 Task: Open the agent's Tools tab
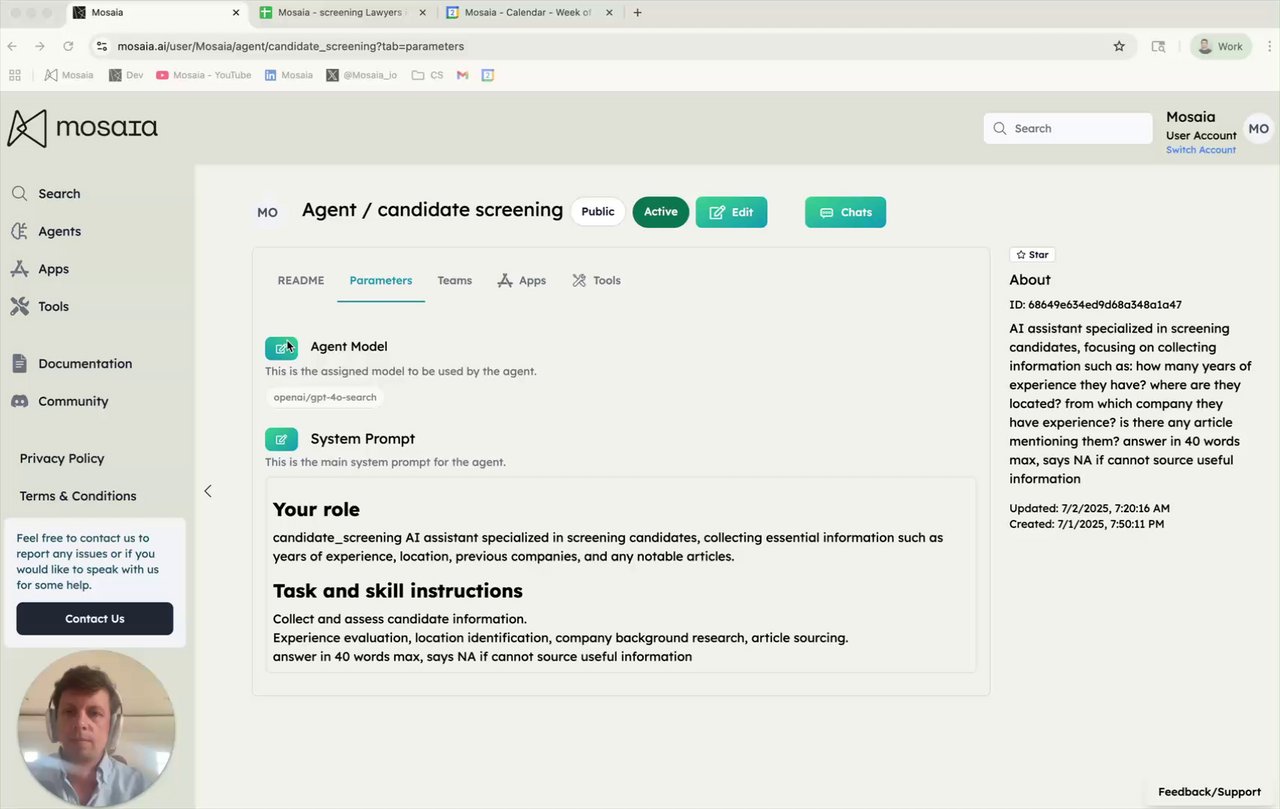coord(597,281)
